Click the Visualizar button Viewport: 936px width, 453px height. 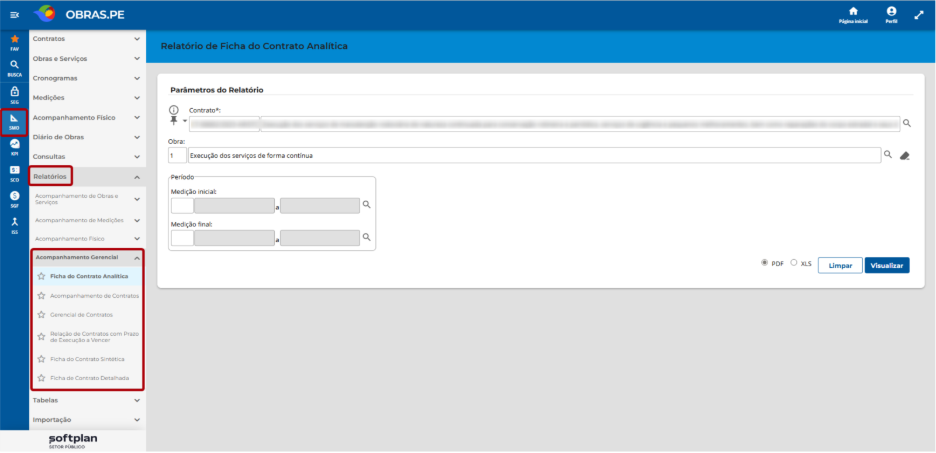click(886, 266)
